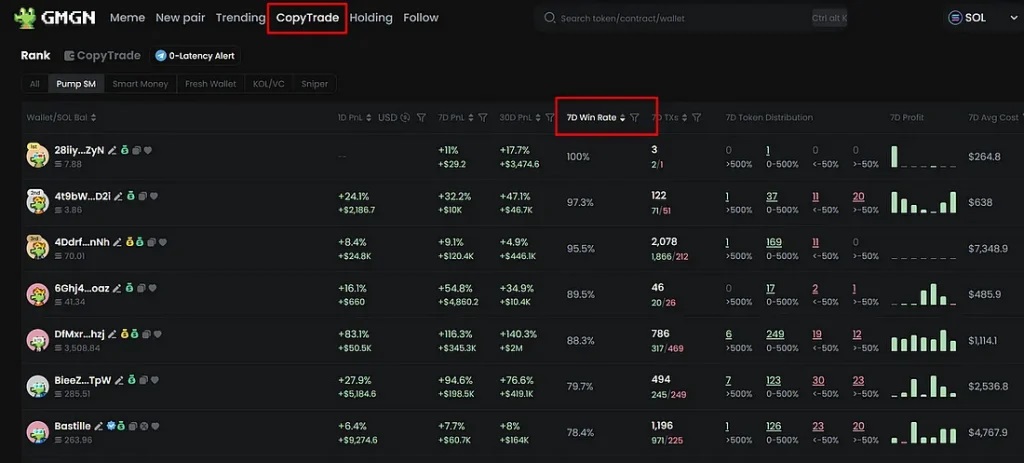Open wallet 4Ddrf...nNh details

[82, 242]
